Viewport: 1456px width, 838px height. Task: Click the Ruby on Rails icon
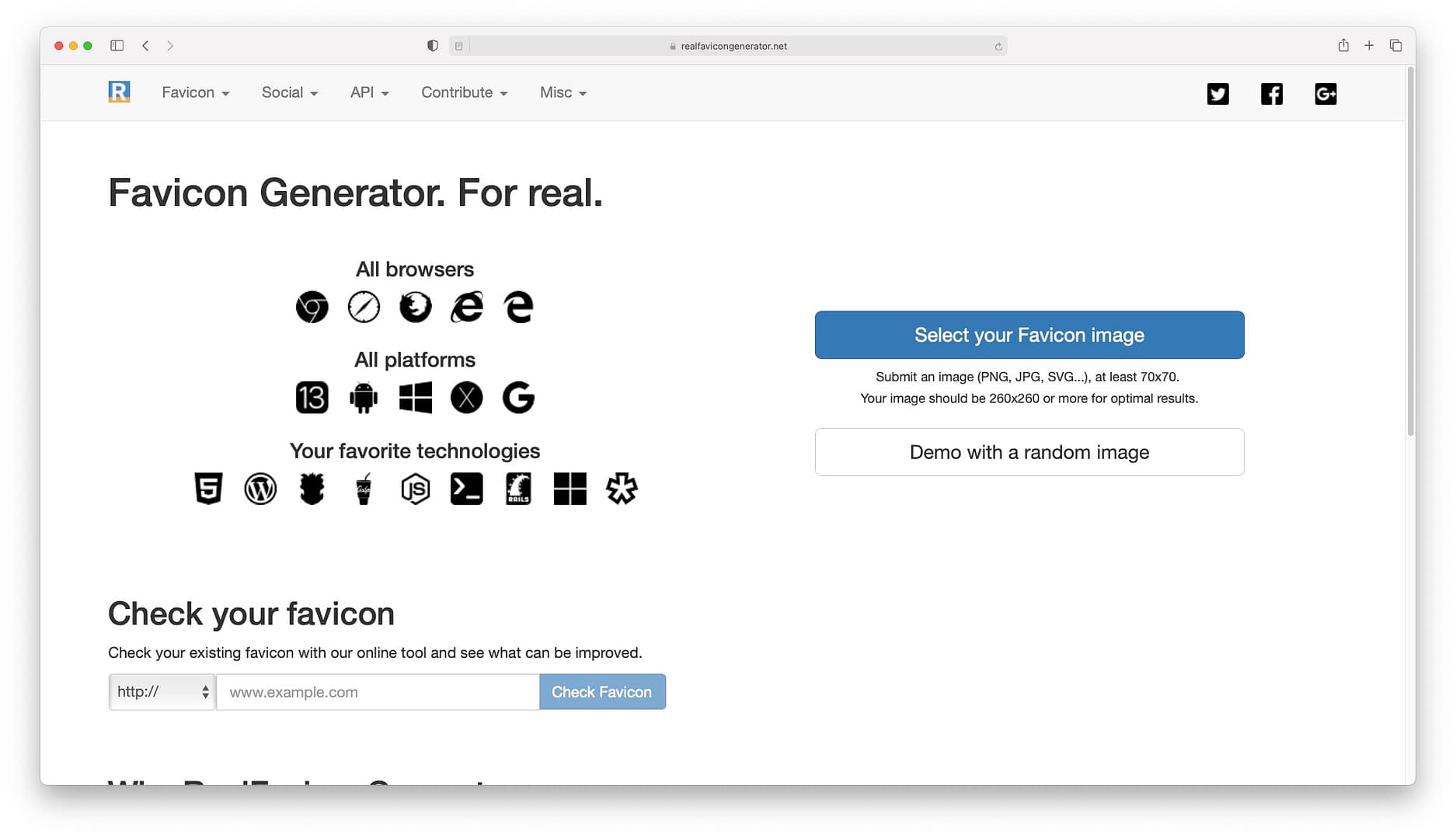[x=518, y=489]
